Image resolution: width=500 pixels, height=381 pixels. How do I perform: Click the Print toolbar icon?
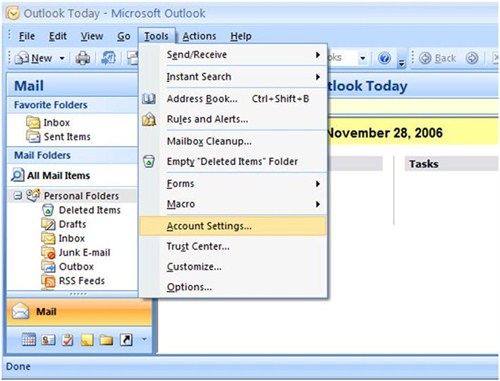click(x=82, y=58)
